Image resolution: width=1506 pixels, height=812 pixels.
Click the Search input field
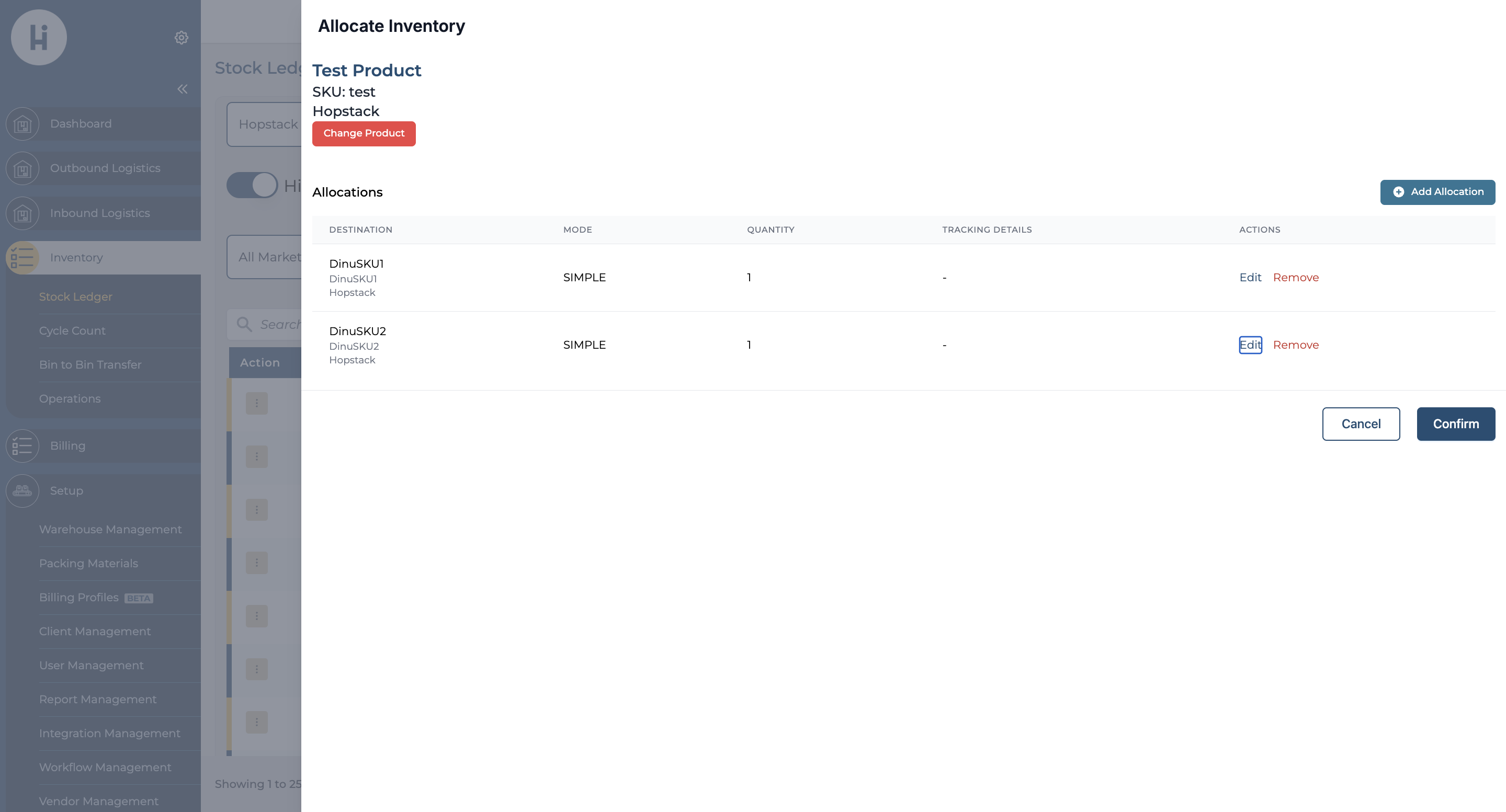pyautogui.click(x=279, y=325)
